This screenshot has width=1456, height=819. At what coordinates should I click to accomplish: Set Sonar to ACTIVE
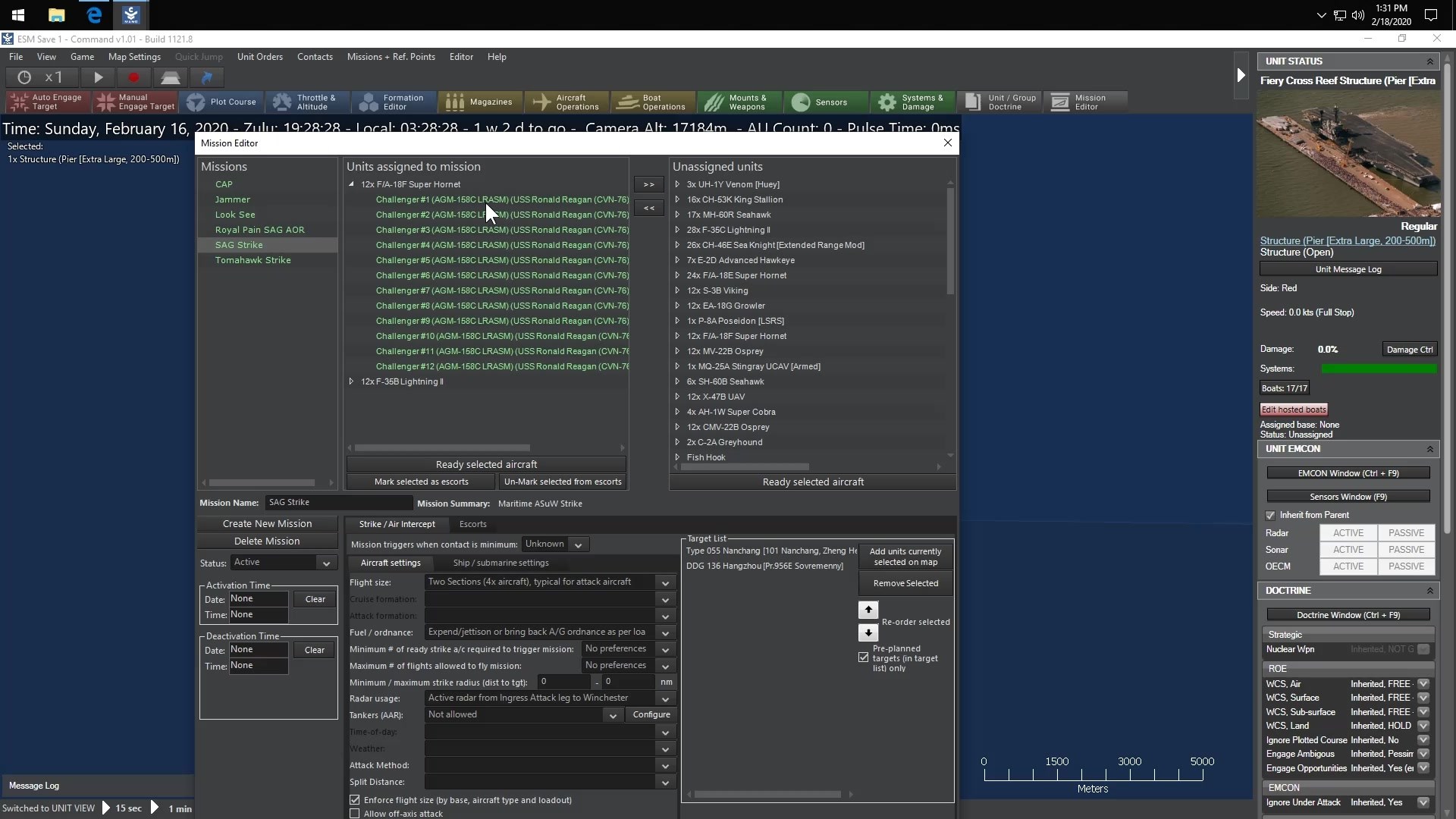1348,550
